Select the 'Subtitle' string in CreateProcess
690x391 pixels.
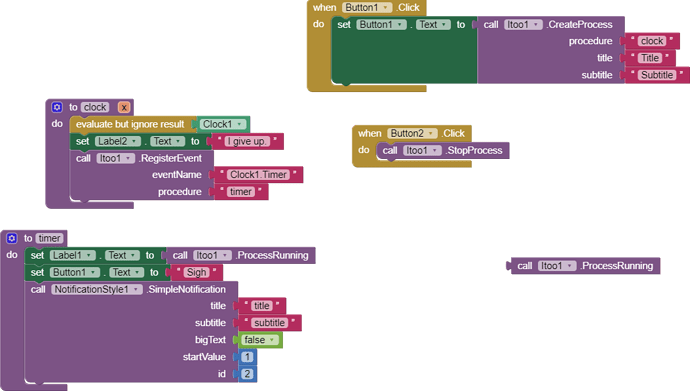(x=657, y=75)
